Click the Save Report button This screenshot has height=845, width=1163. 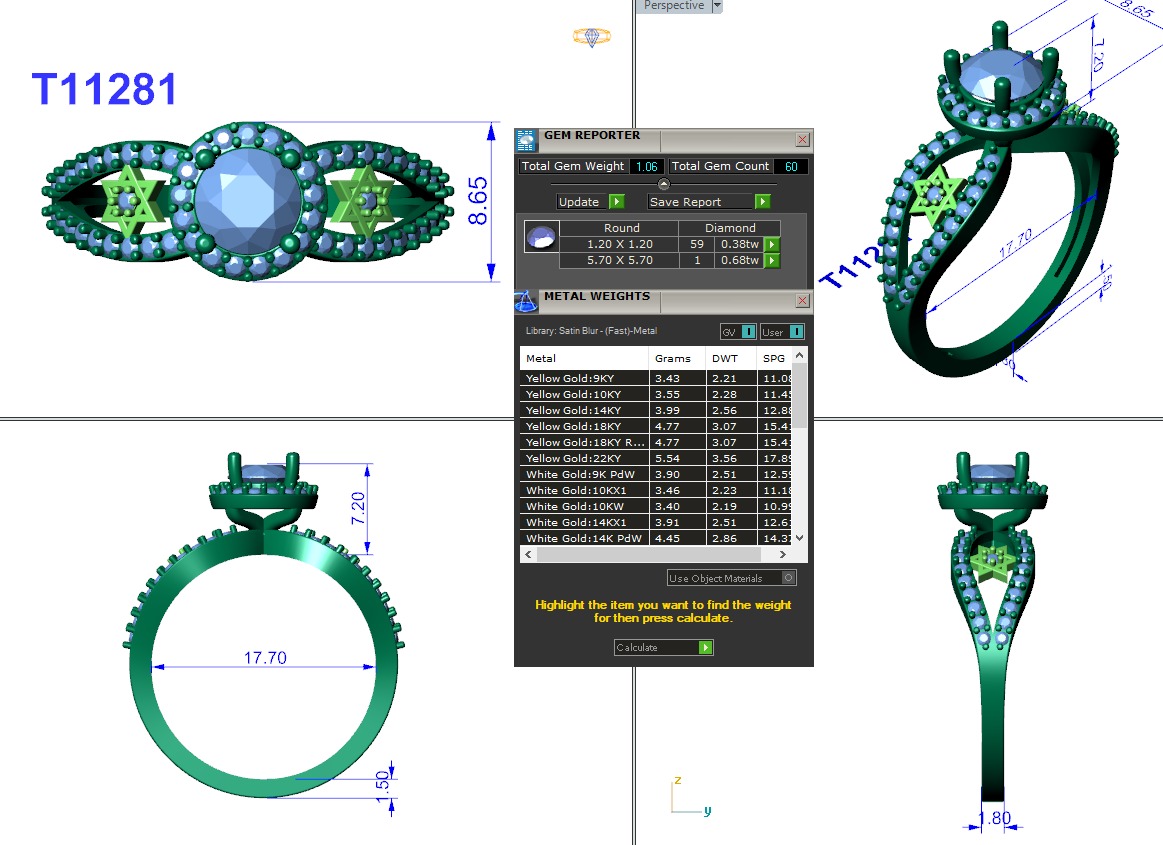click(x=708, y=202)
